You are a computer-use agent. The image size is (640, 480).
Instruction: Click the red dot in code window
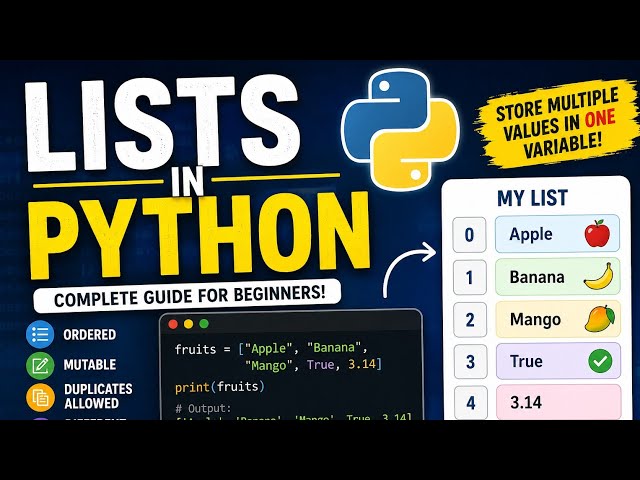click(173, 324)
